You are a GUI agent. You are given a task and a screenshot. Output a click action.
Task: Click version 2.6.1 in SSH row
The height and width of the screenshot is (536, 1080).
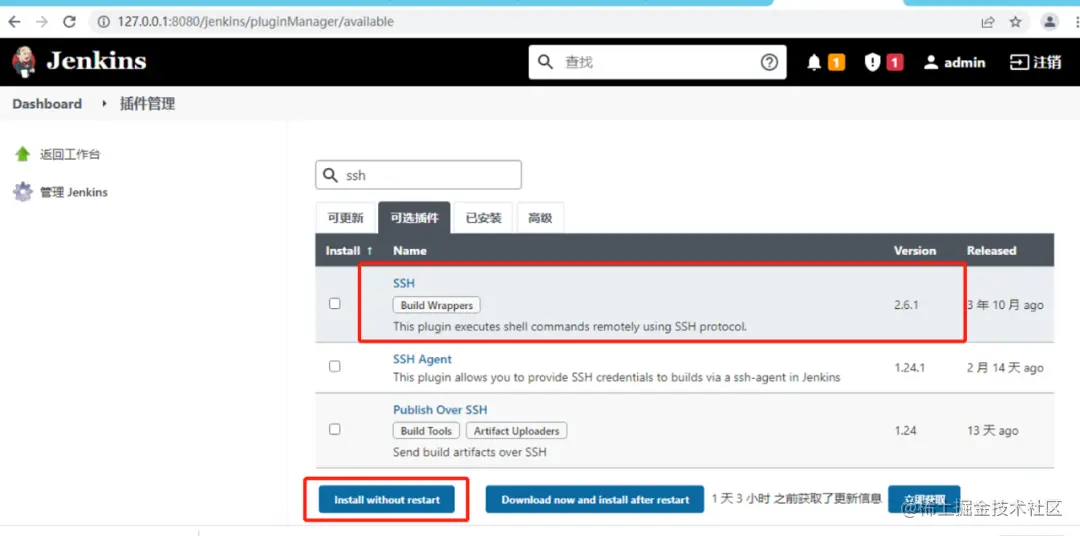click(906, 305)
